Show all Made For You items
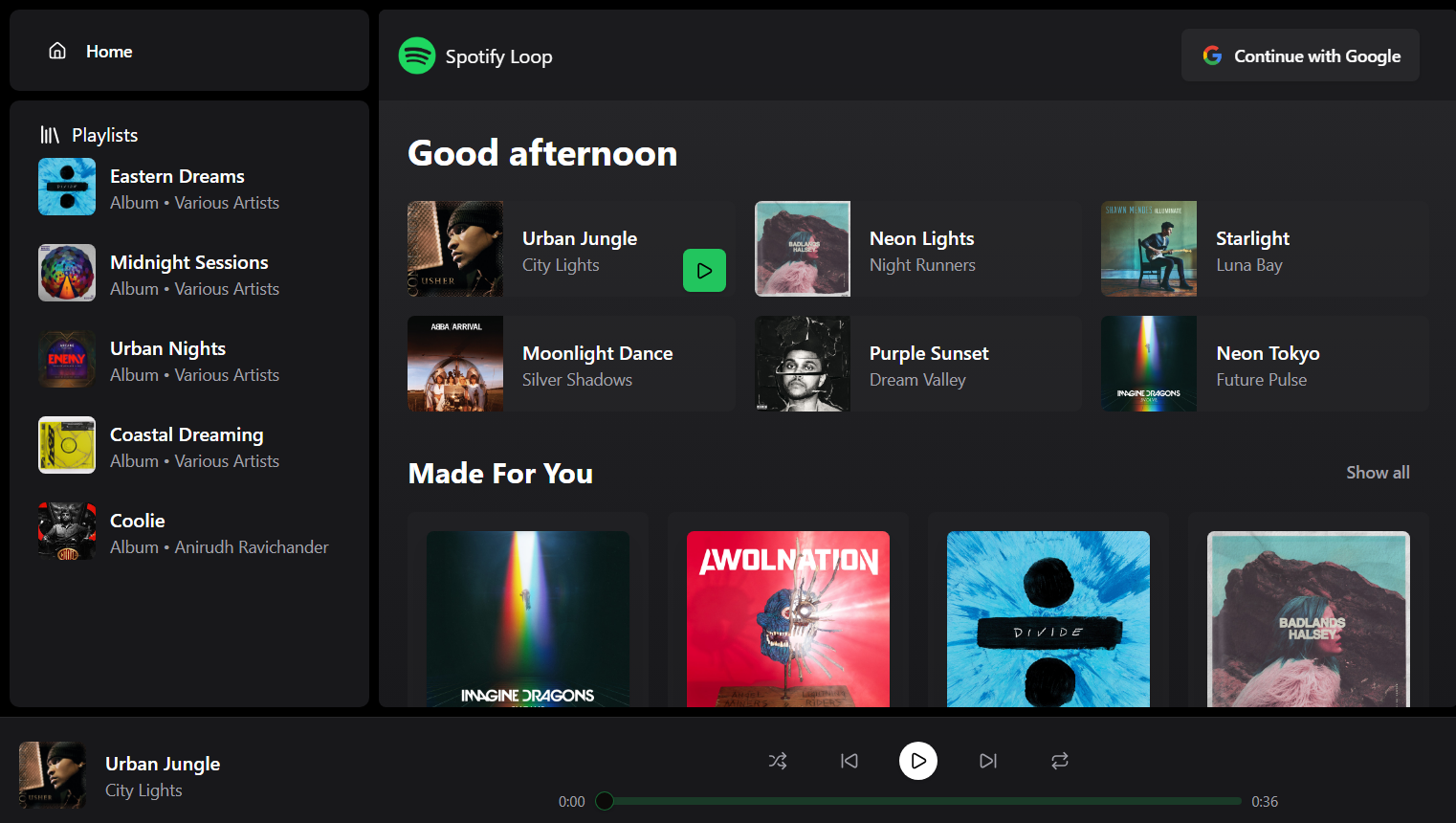Image resolution: width=1456 pixels, height=823 pixels. click(1377, 473)
